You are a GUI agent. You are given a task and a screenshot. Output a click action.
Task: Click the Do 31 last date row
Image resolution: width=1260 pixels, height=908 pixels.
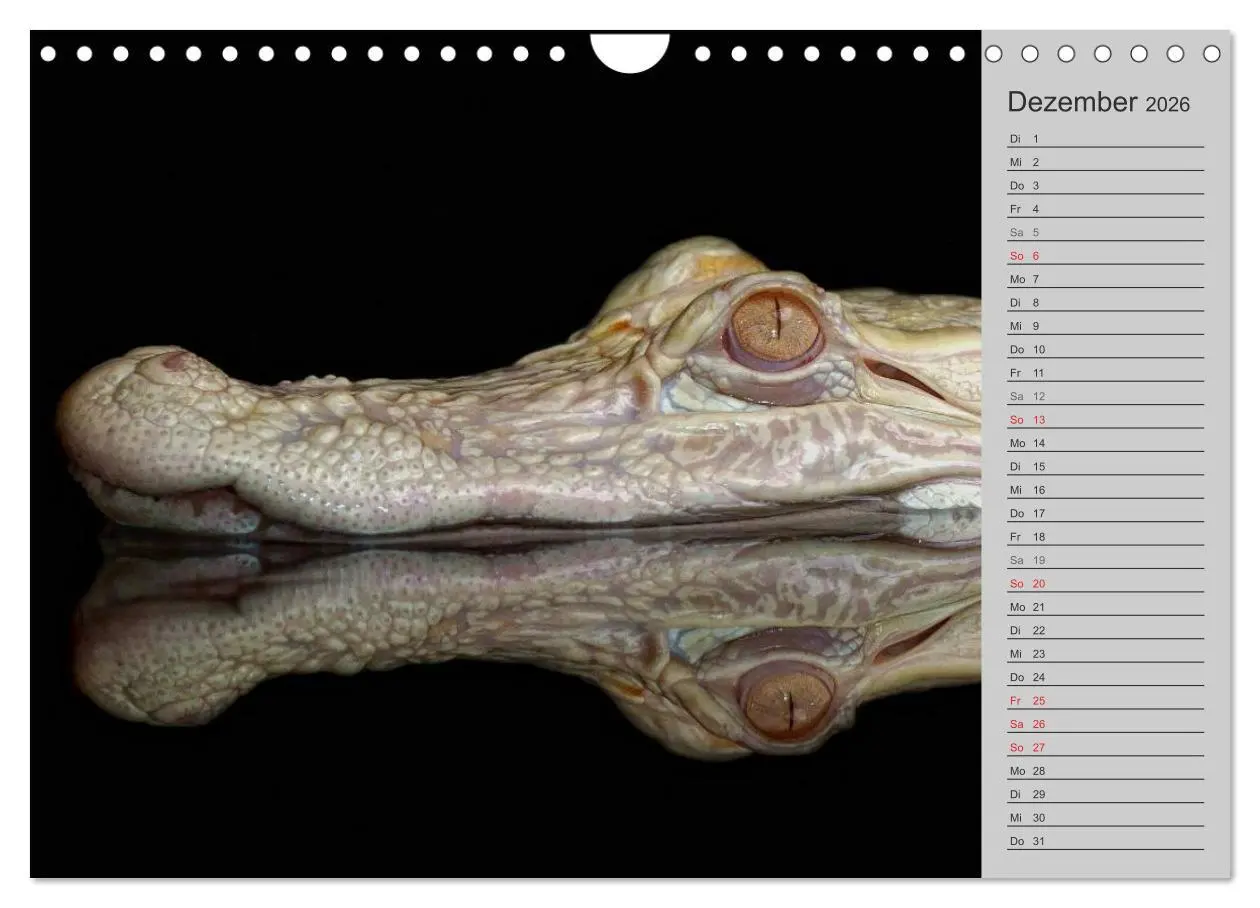pyautogui.click(x=1105, y=841)
